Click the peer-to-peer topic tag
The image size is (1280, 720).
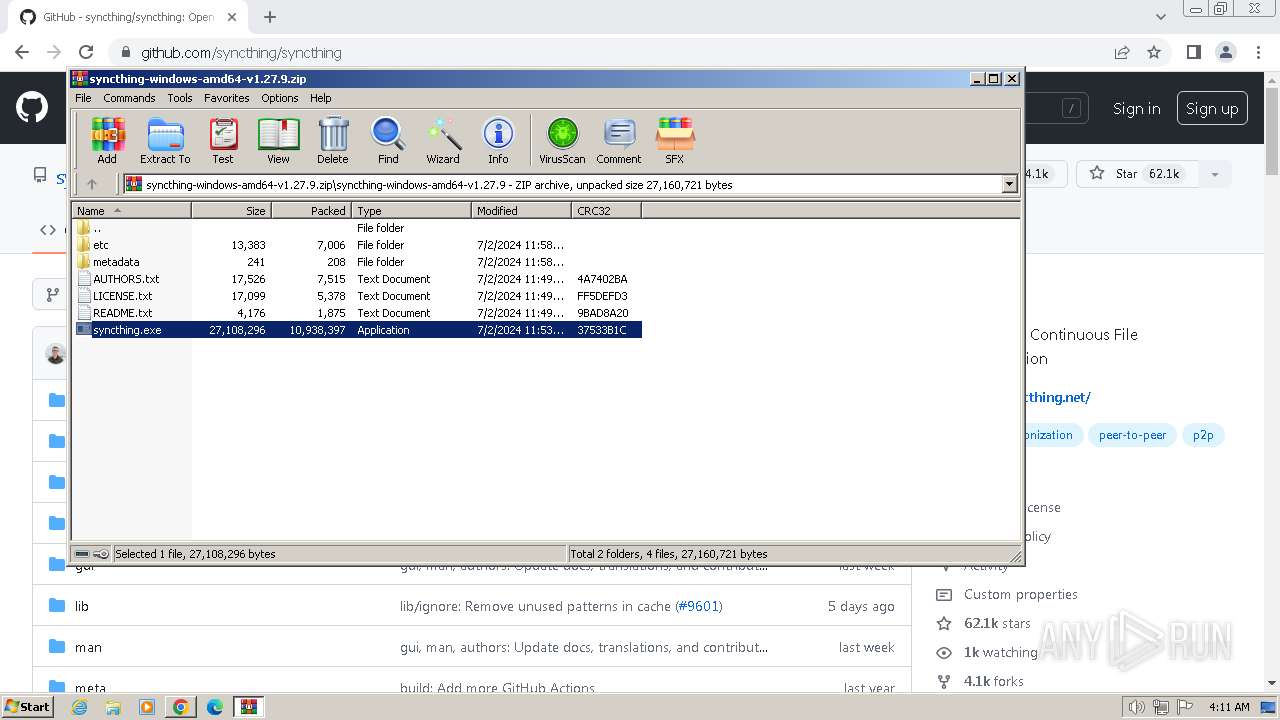(x=1132, y=435)
